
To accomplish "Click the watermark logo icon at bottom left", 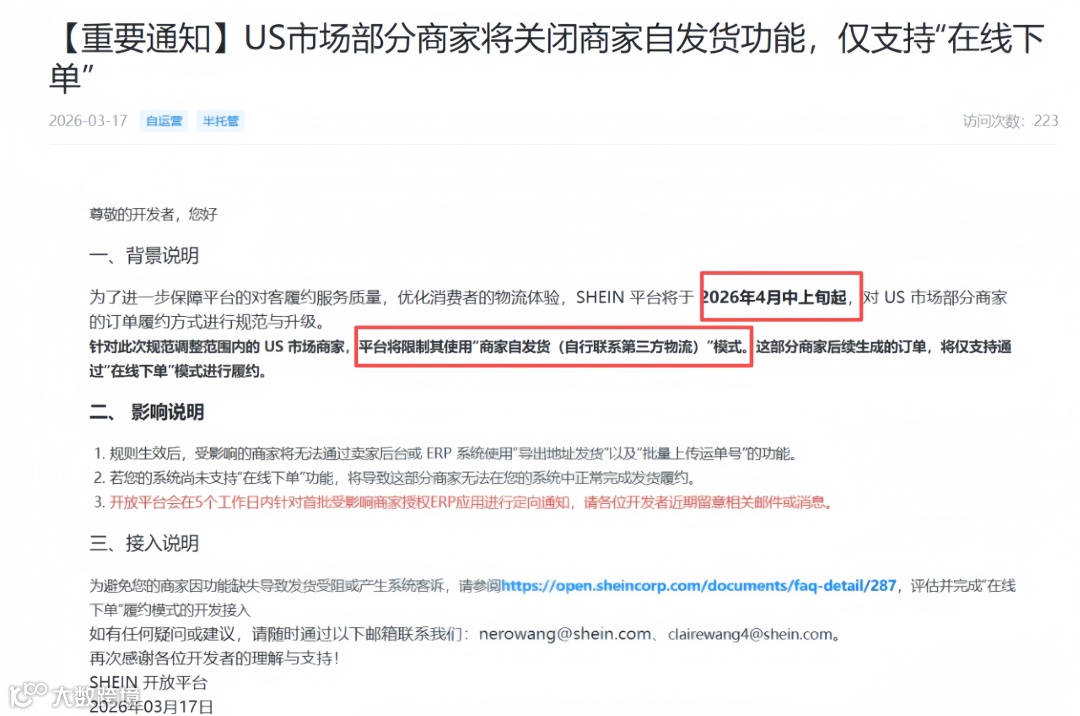I will [x=28, y=695].
